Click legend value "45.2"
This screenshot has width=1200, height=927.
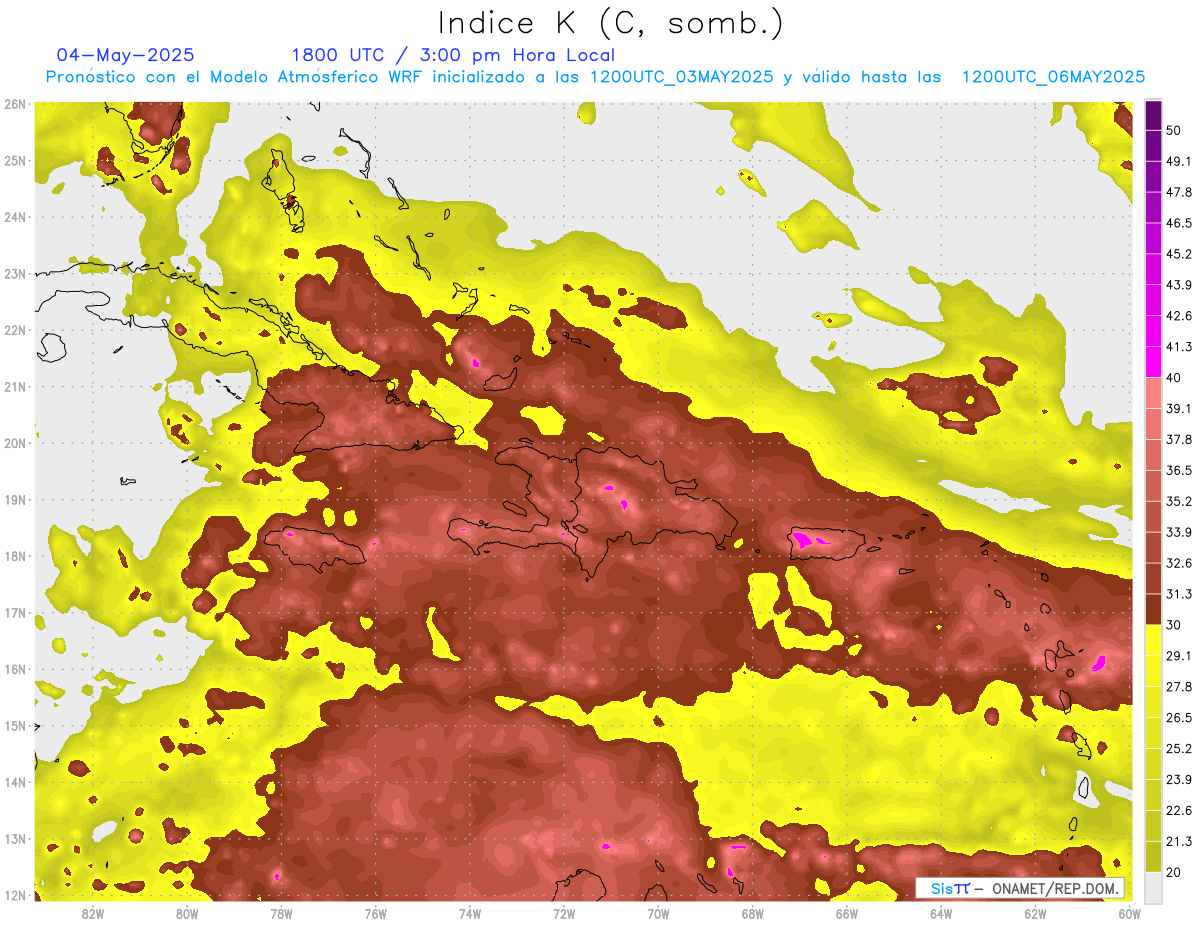point(1179,254)
